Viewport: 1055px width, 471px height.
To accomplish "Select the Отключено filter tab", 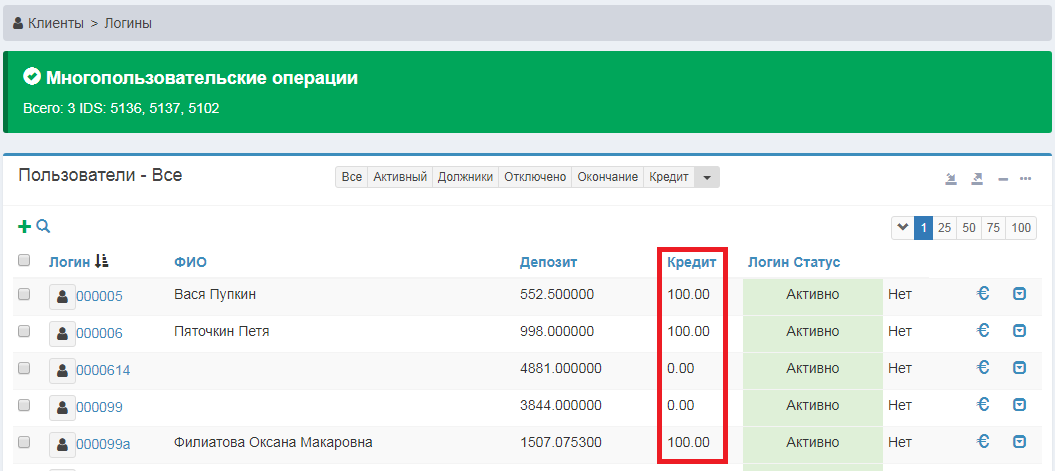I will point(535,177).
